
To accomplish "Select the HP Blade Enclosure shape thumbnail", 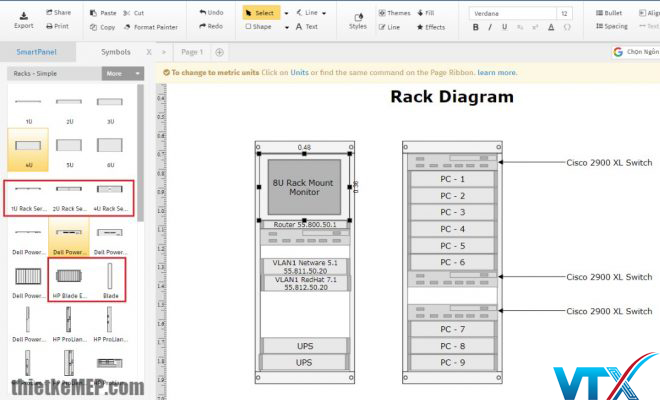I will pyautogui.click(x=70, y=277).
